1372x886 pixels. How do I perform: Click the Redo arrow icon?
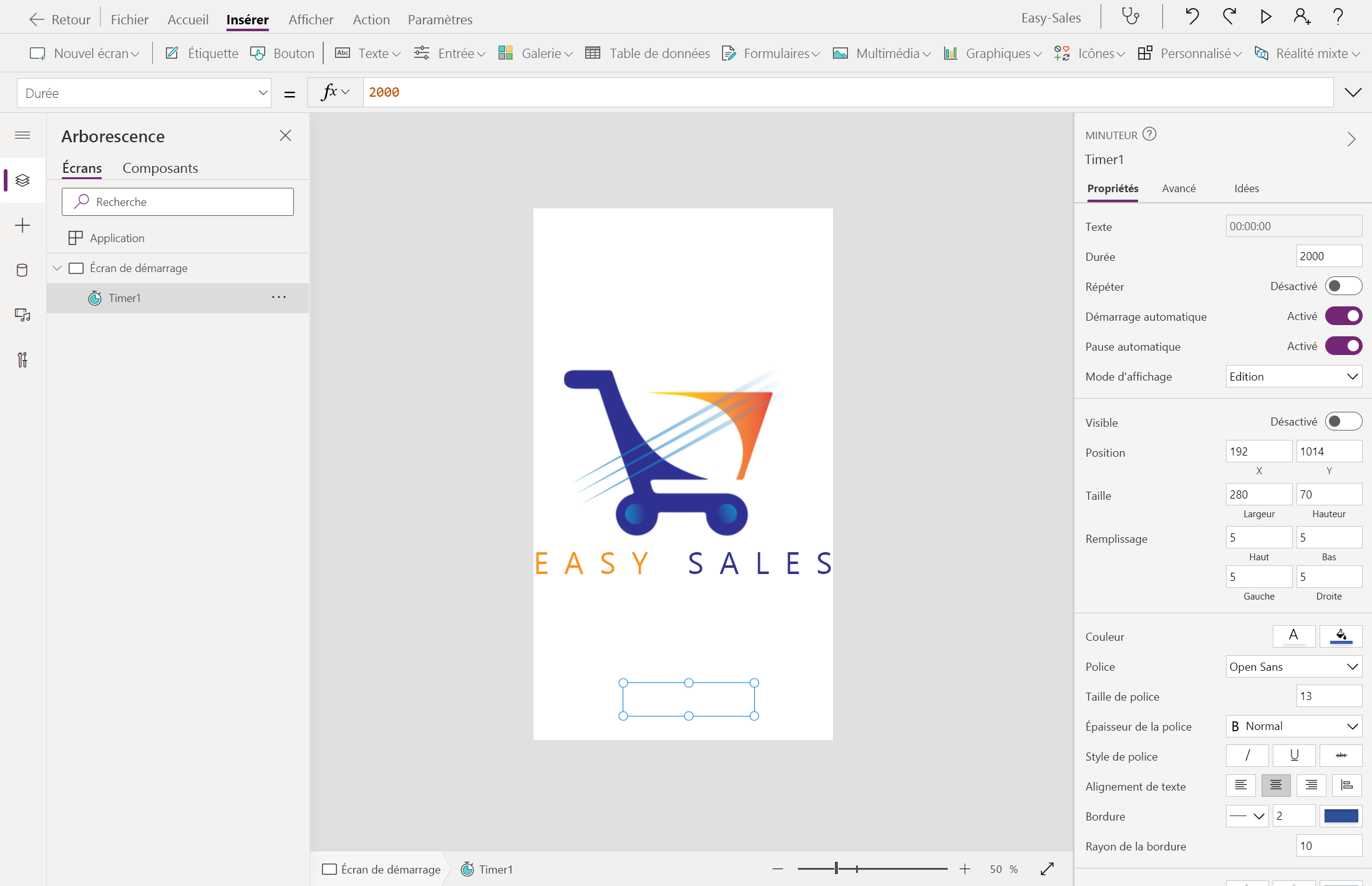[1229, 17]
